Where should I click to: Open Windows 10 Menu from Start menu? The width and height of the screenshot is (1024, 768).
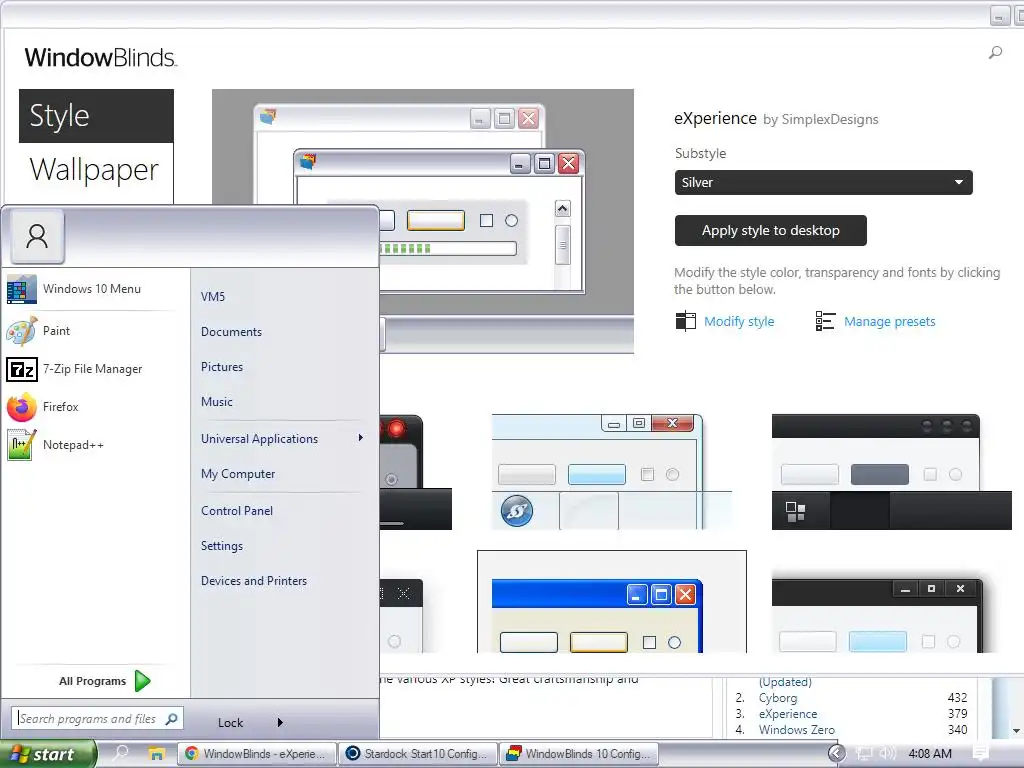point(91,289)
